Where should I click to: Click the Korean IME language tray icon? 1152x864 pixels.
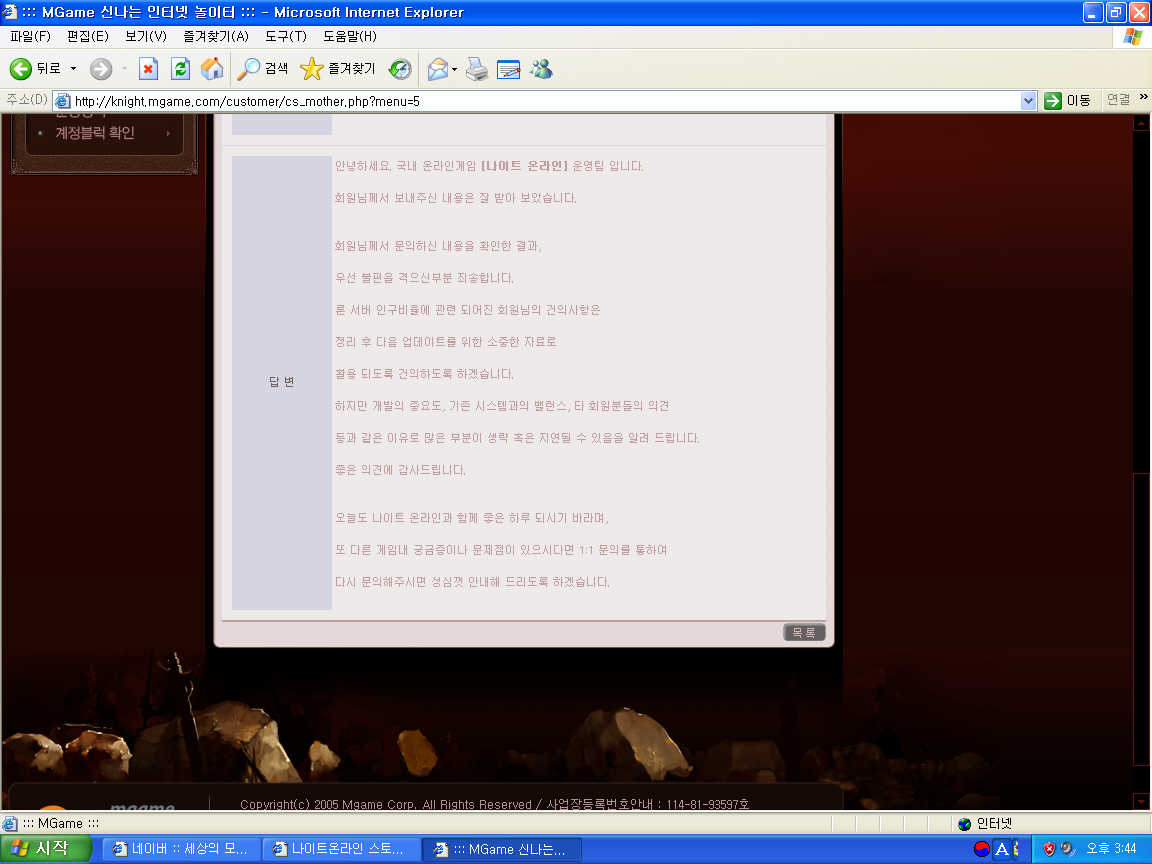(982, 849)
